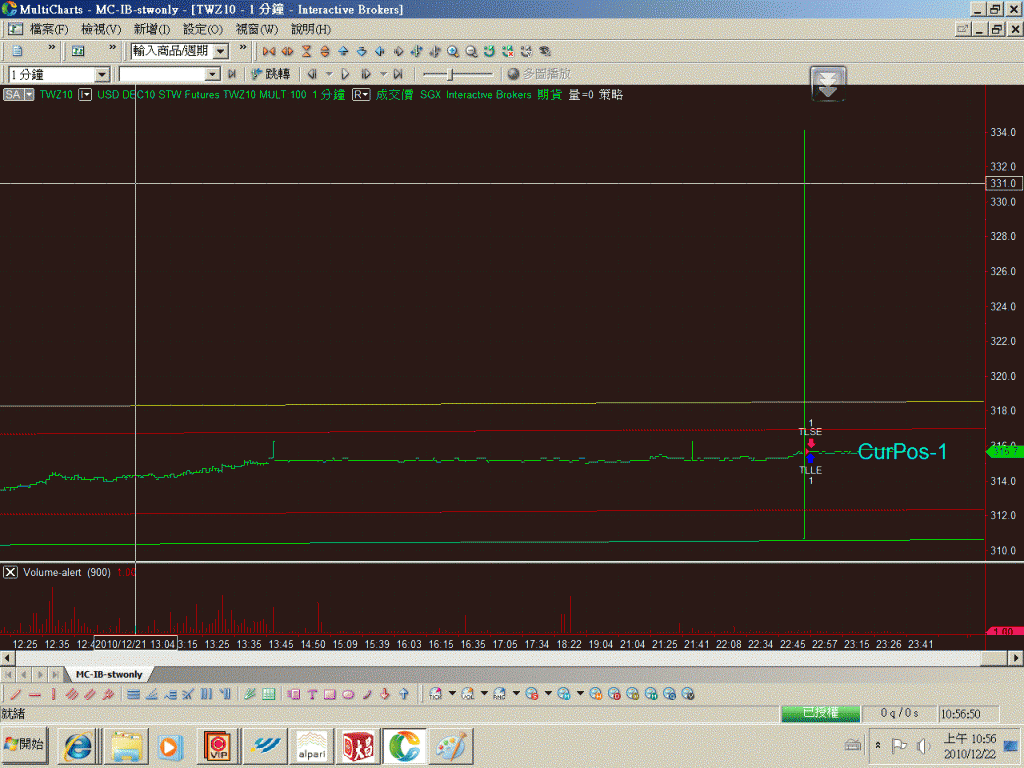Open the 視窗(W) menu

click(x=257, y=29)
